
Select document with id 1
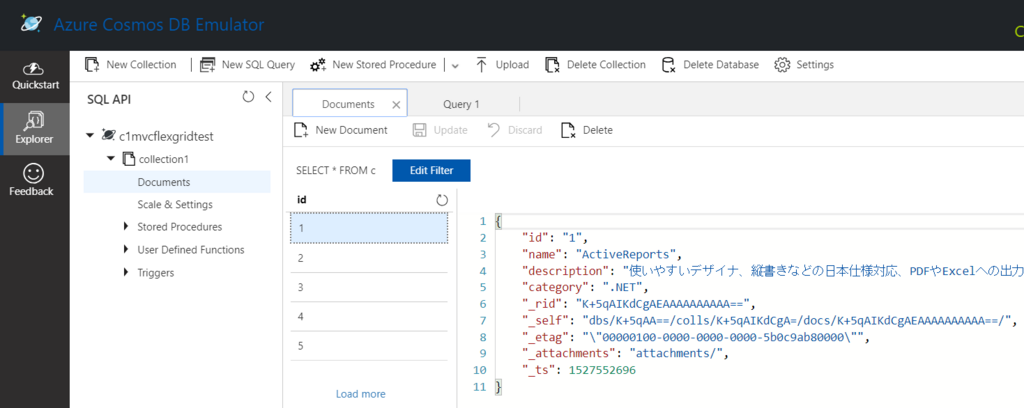(x=369, y=228)
